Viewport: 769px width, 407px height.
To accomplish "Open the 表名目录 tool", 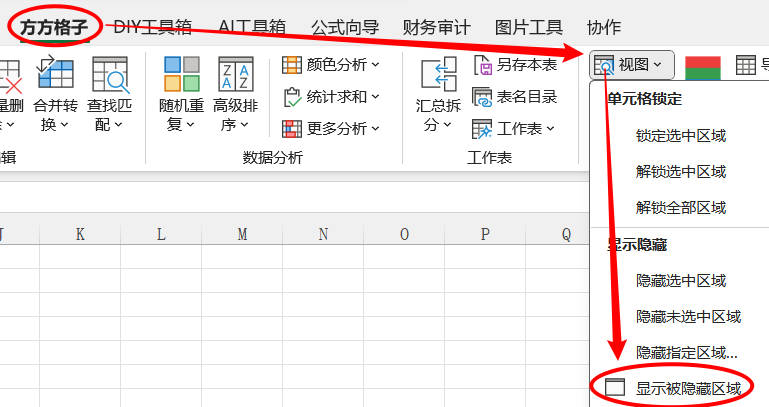I will point(515,97).
